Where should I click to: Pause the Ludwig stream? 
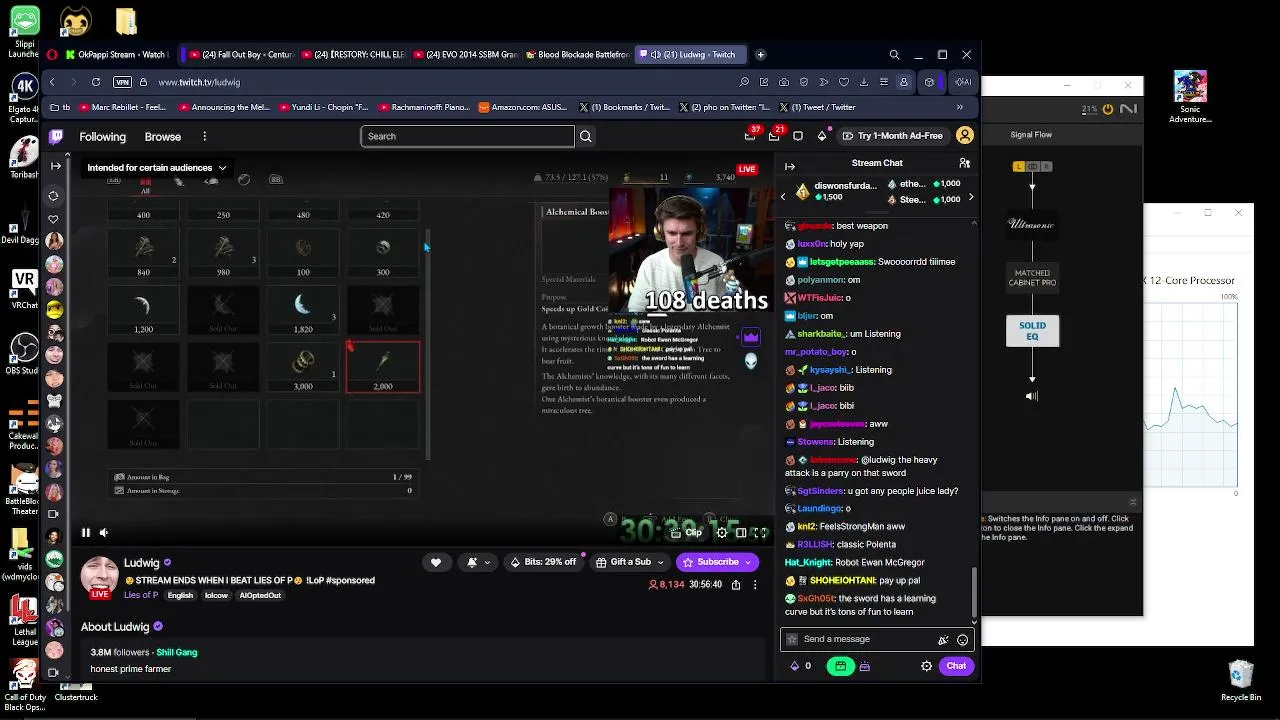(85, 533)
